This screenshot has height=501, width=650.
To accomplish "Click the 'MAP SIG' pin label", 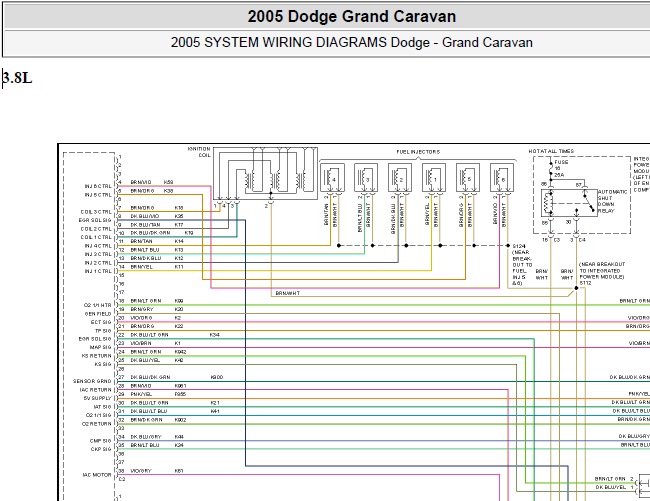I will pyautogui.click(x=101, y=347).
